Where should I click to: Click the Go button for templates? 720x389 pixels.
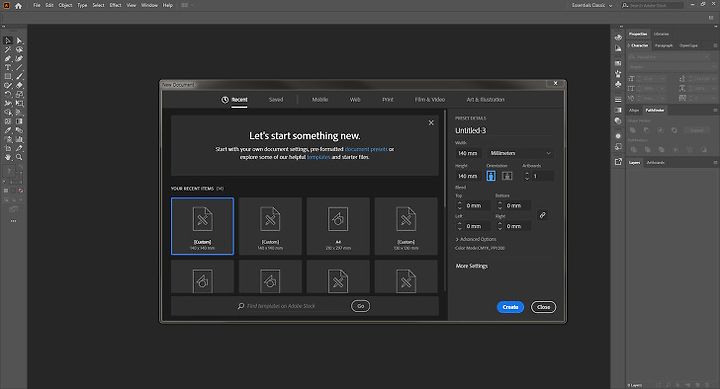pos(360,306)
